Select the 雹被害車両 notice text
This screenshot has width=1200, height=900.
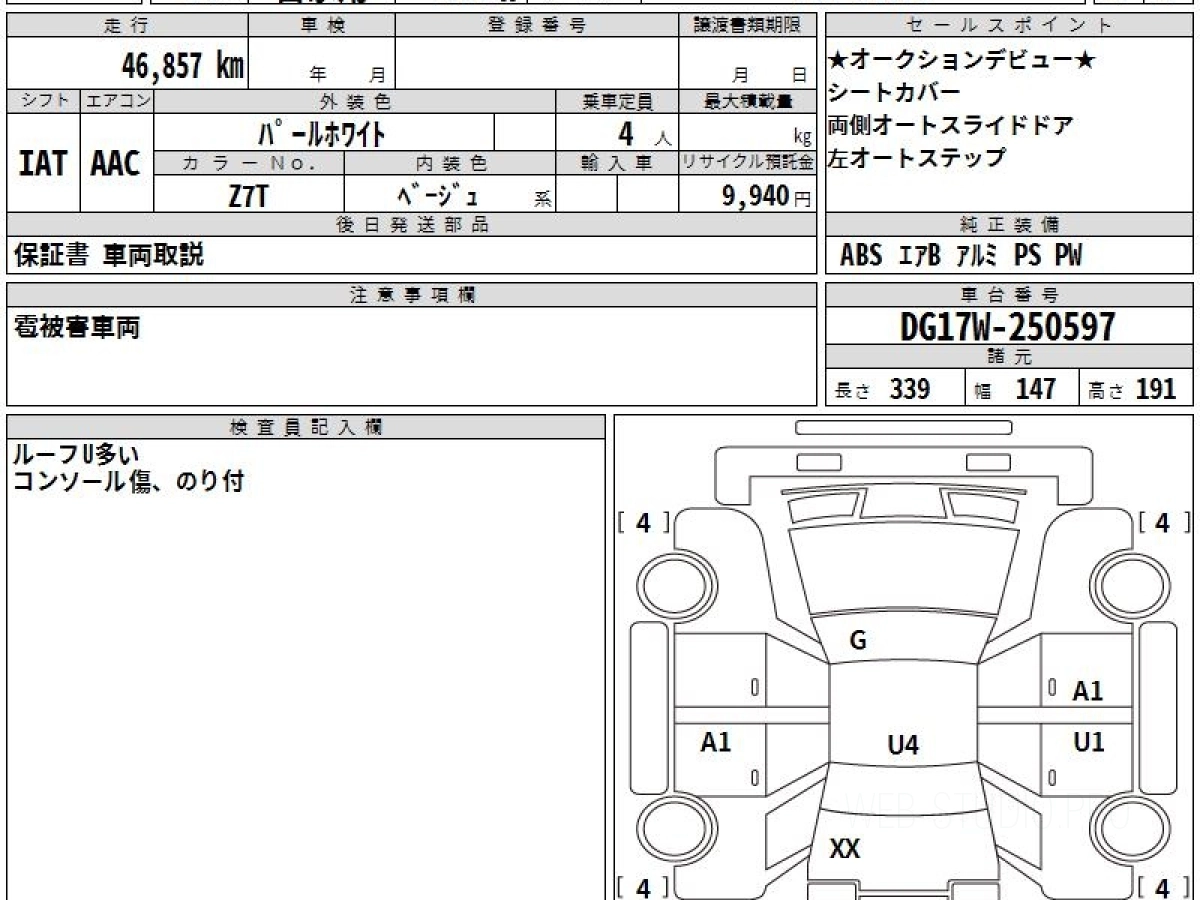(x=77, y=327)
